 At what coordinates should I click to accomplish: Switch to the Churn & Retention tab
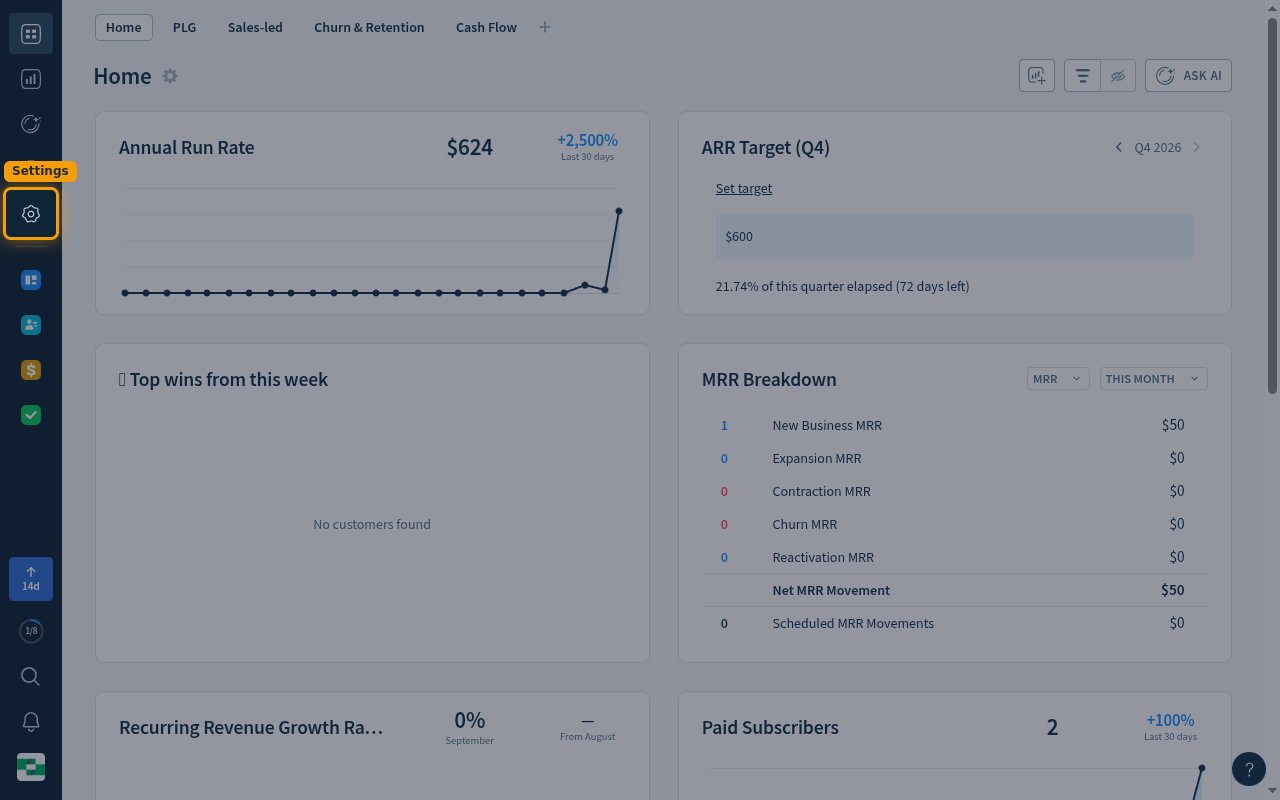369,27
